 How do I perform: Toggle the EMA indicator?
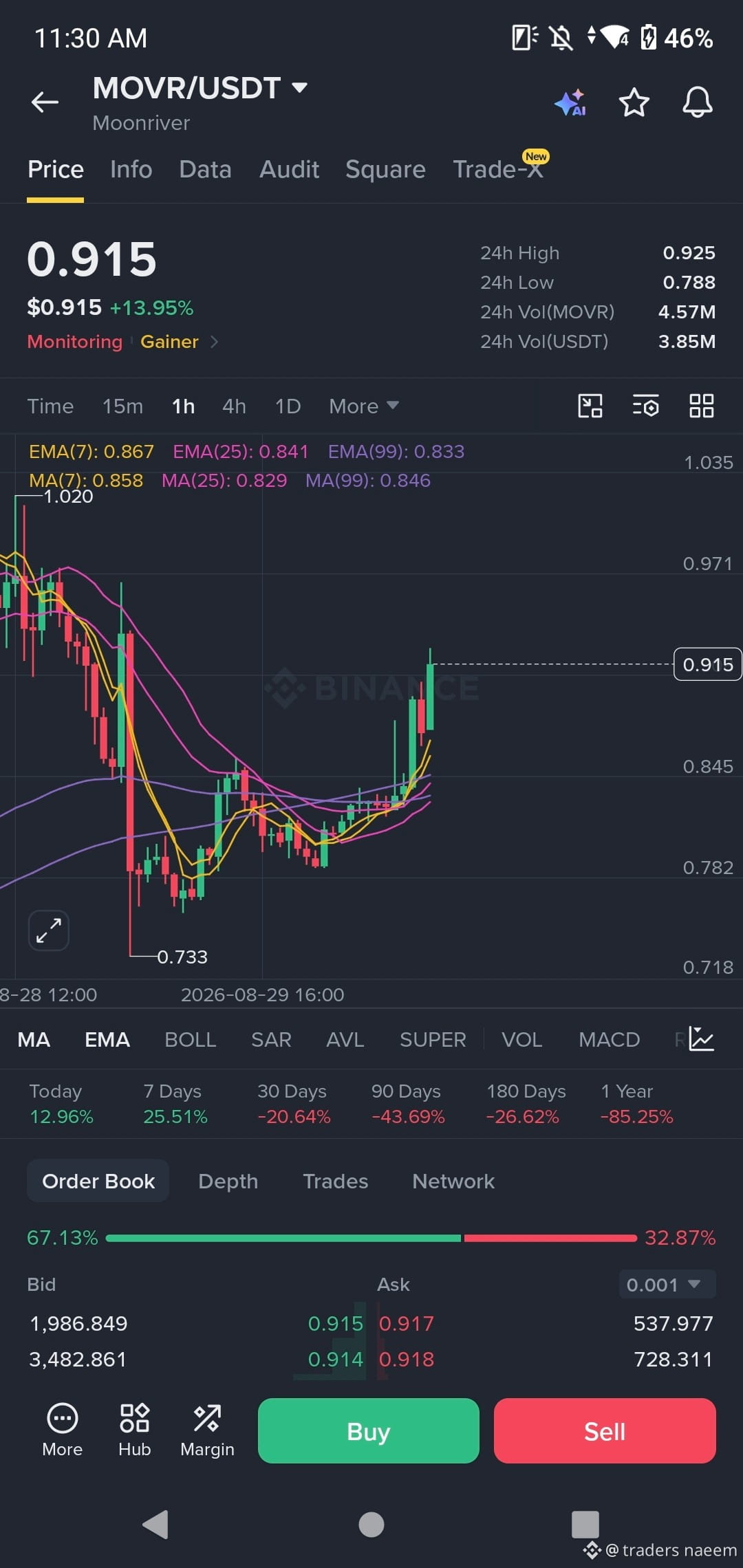pyautogui.click(x=107, y=1039)
